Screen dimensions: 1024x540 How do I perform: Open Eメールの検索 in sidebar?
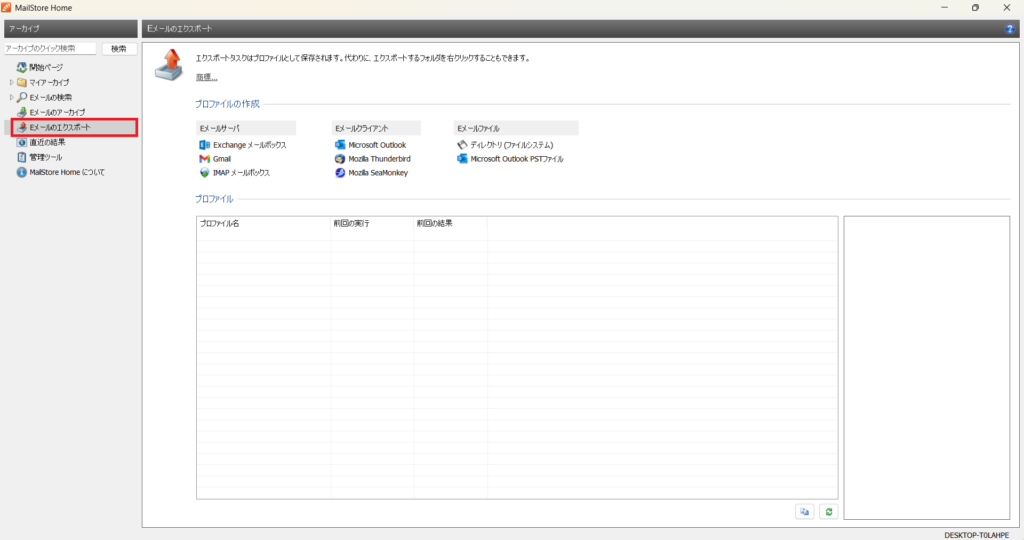[x=44, y=97]
